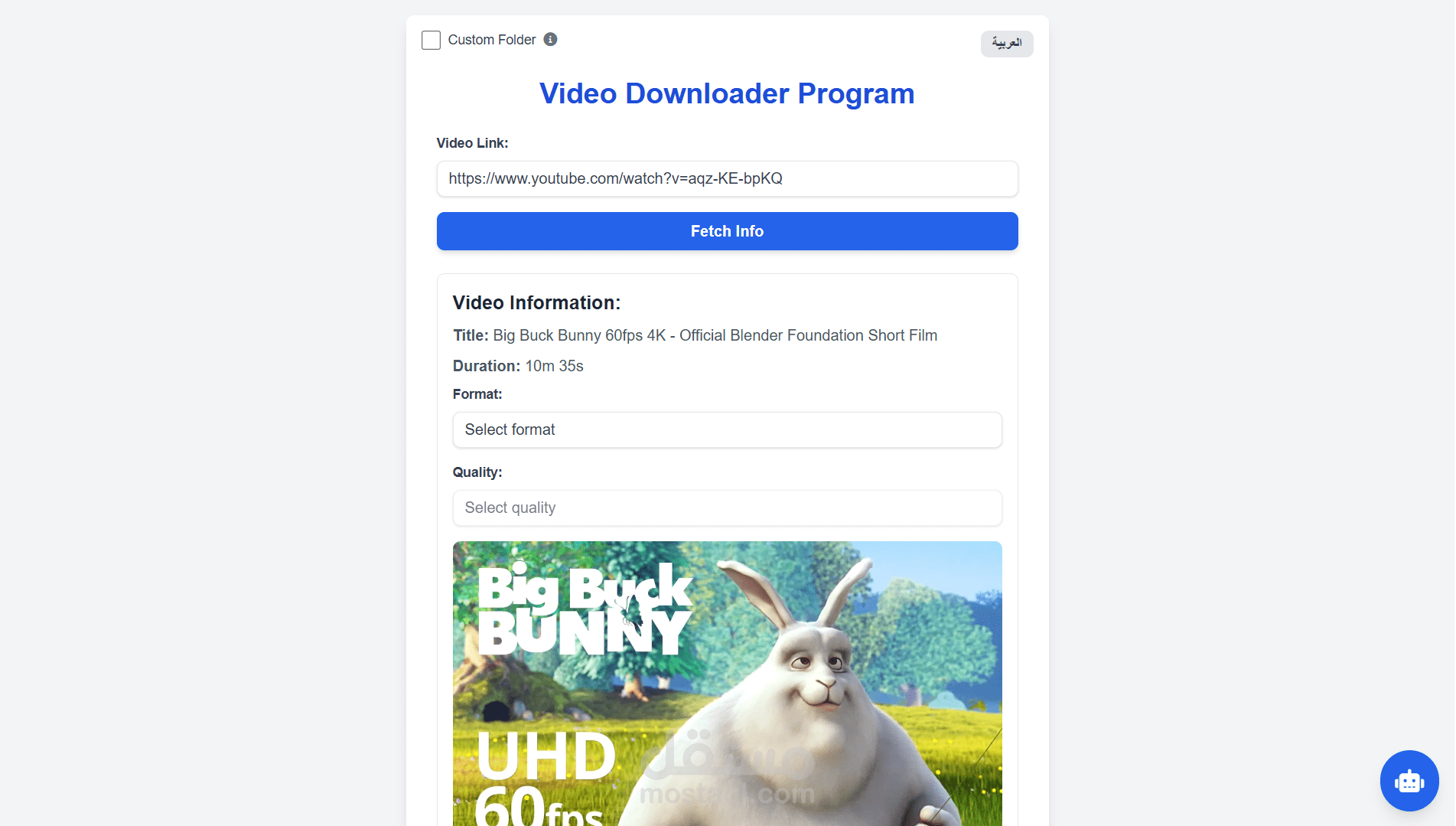Click the duration value 10m 35s
The image size is (1456, 826).
tap(554, 366)
